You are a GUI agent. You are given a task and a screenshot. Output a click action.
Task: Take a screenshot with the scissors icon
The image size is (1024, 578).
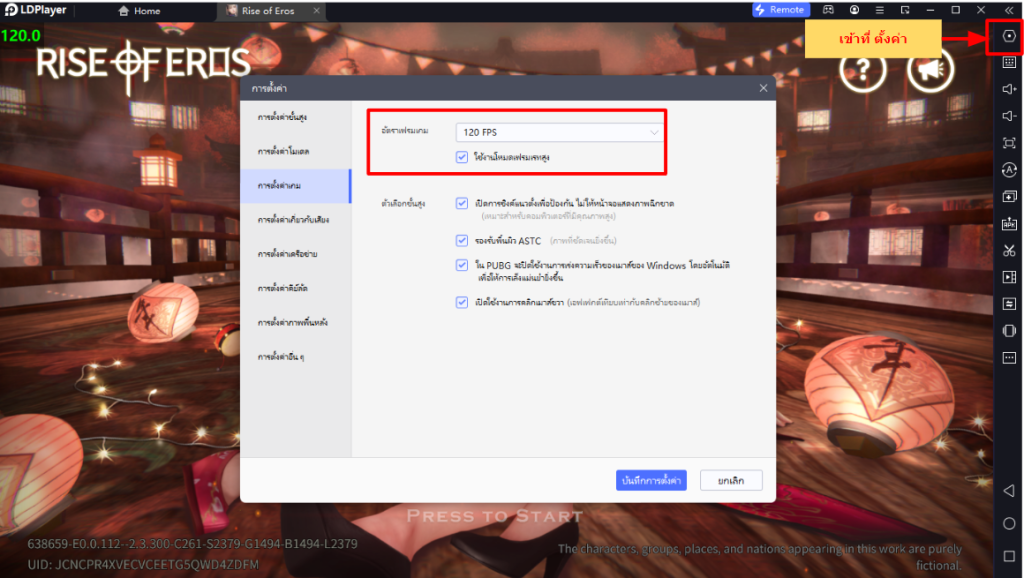pyautogui.click(x=1009, y=250)
